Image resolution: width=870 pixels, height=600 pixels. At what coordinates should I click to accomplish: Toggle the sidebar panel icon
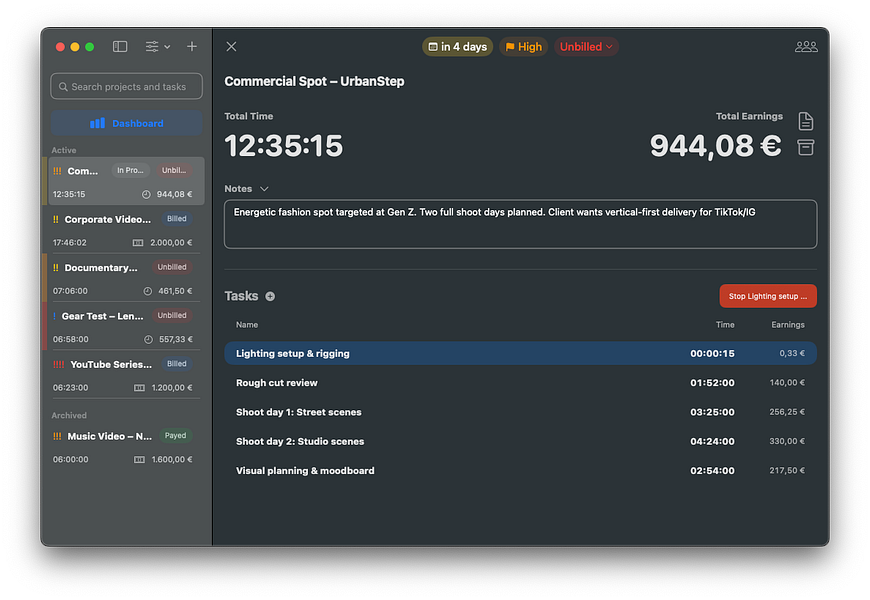[120, 47]
